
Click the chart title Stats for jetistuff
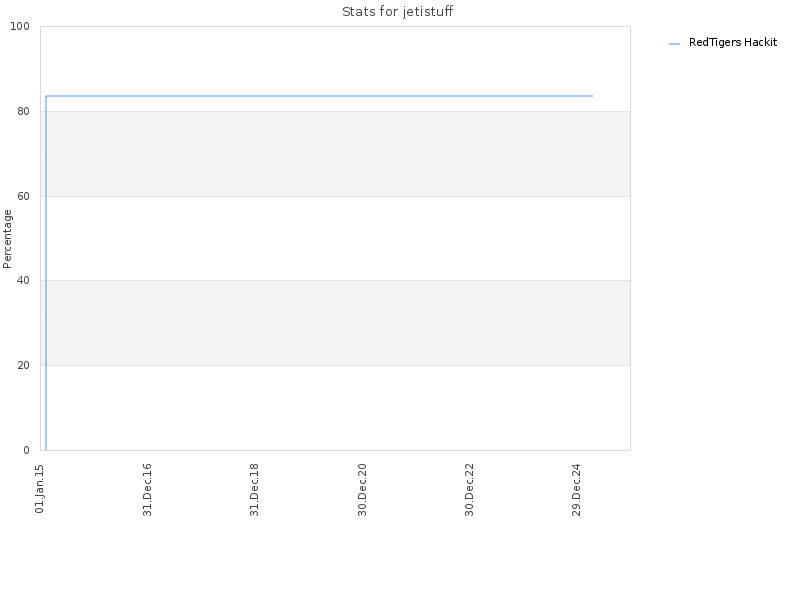click(x=397, y=12)
